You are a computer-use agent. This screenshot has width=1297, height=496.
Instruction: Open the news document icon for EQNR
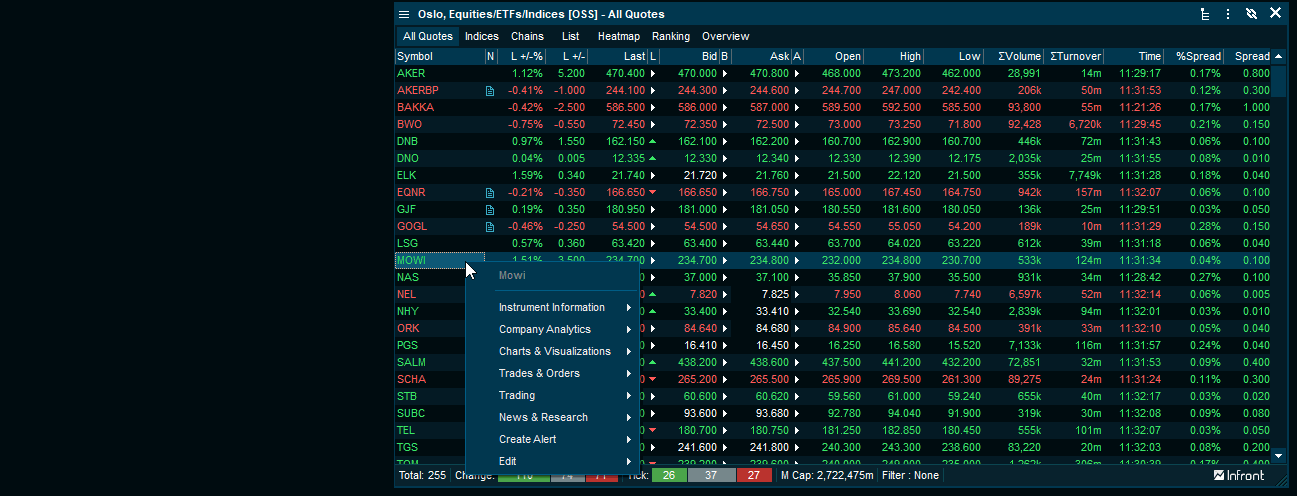(x=490, y=193)
